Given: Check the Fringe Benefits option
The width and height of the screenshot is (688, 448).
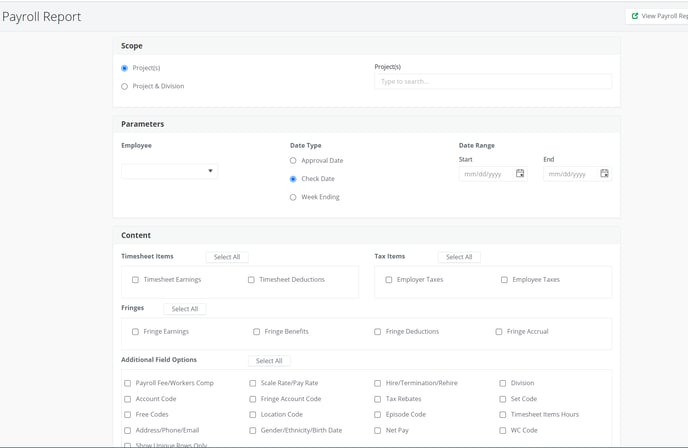Looking at the screenshot, I should pos(256,332).
